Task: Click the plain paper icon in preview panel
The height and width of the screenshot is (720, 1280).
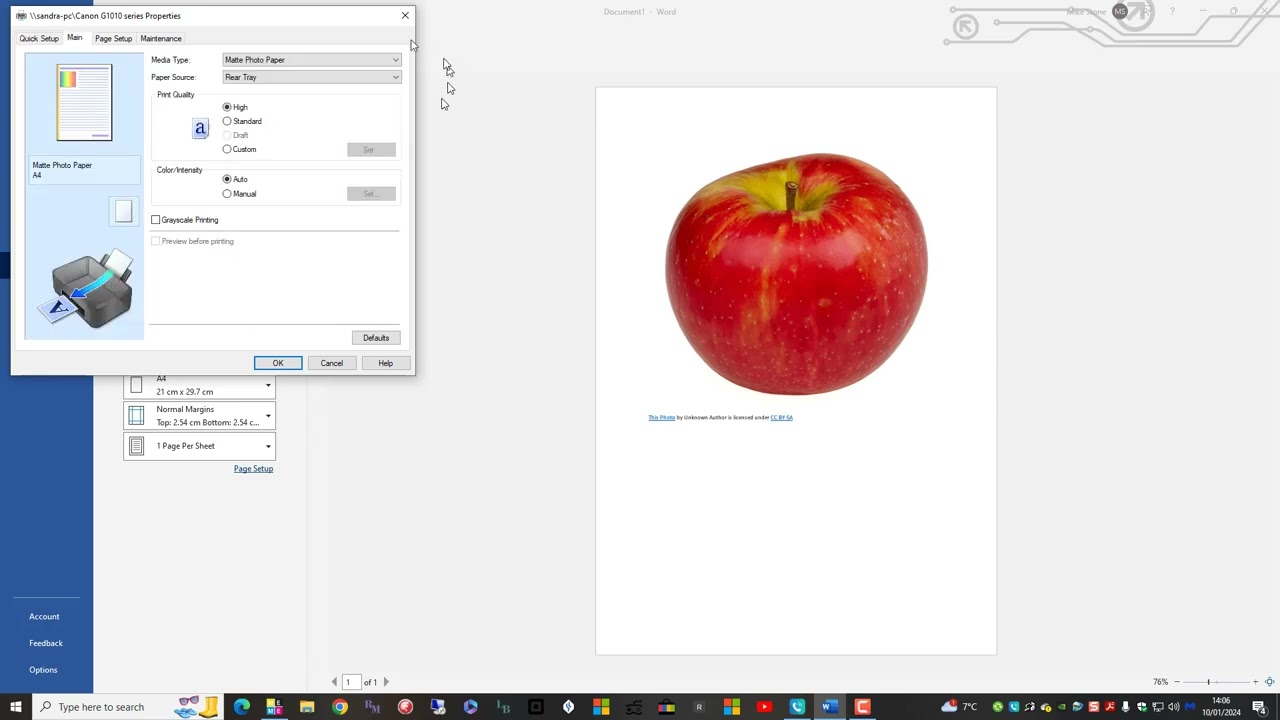Action: pos(123,211)
